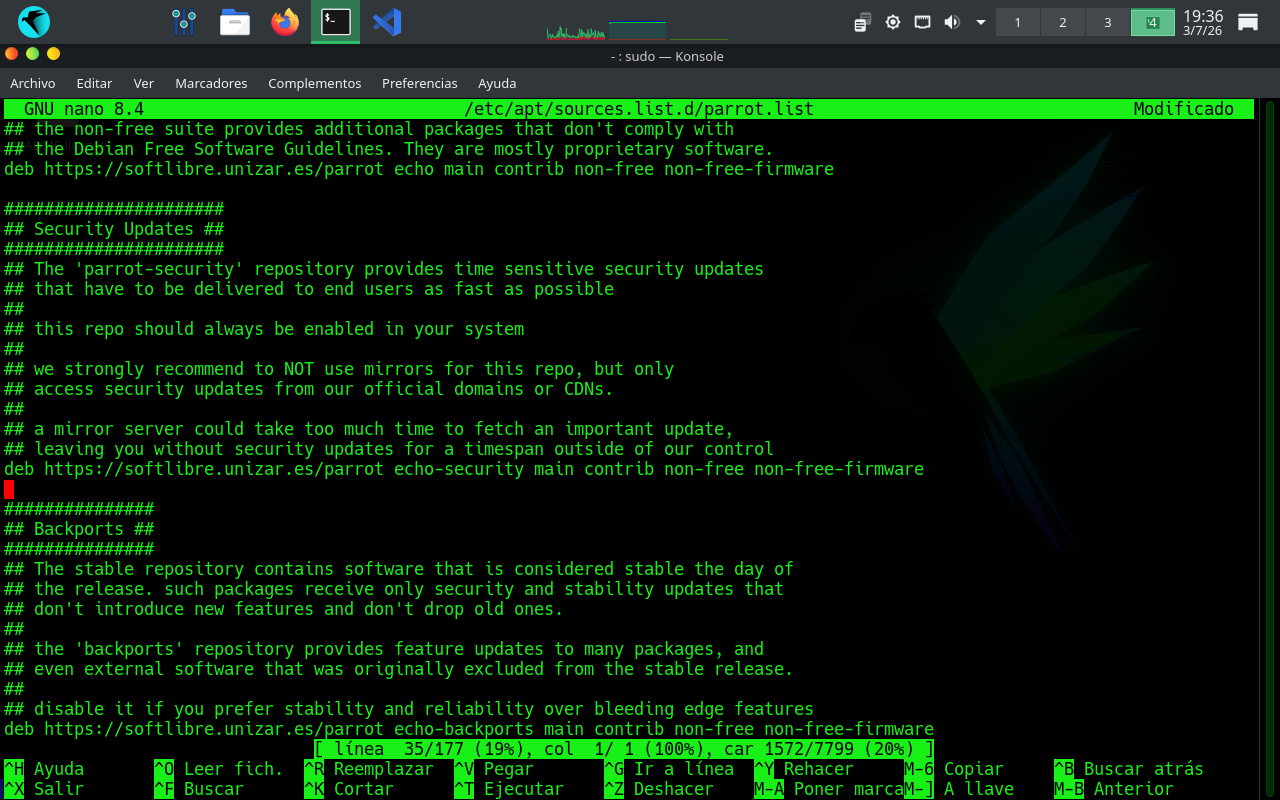Screen dimensions: 1280x800
Task: Open the Editar menu
Action: pyautogui.click(x=94, y=83)
